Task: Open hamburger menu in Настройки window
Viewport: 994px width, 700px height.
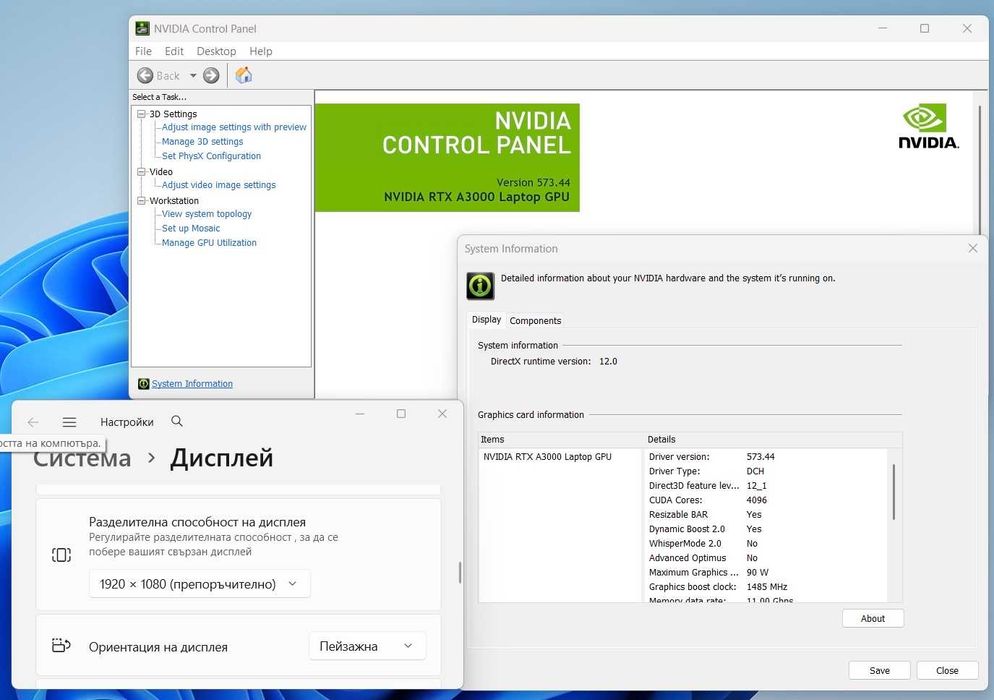Action: click(x=70, y=422)
